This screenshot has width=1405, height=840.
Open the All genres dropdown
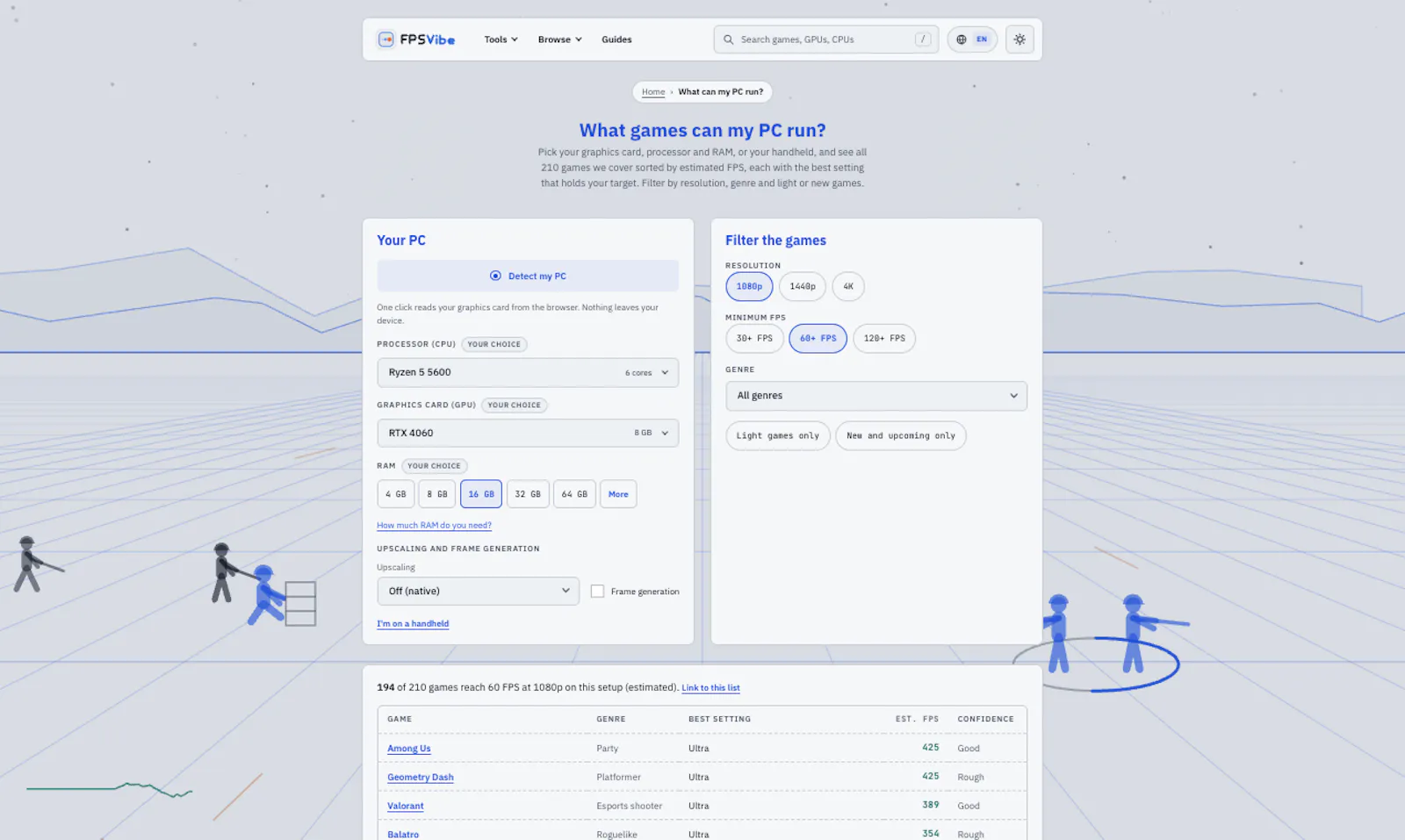876,396
